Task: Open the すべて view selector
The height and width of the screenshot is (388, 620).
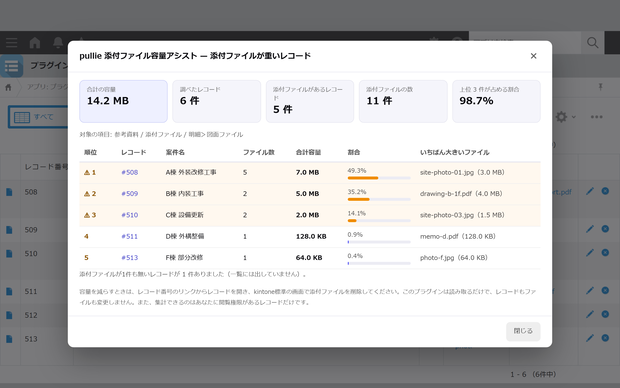Action: [x=39, y=117]
